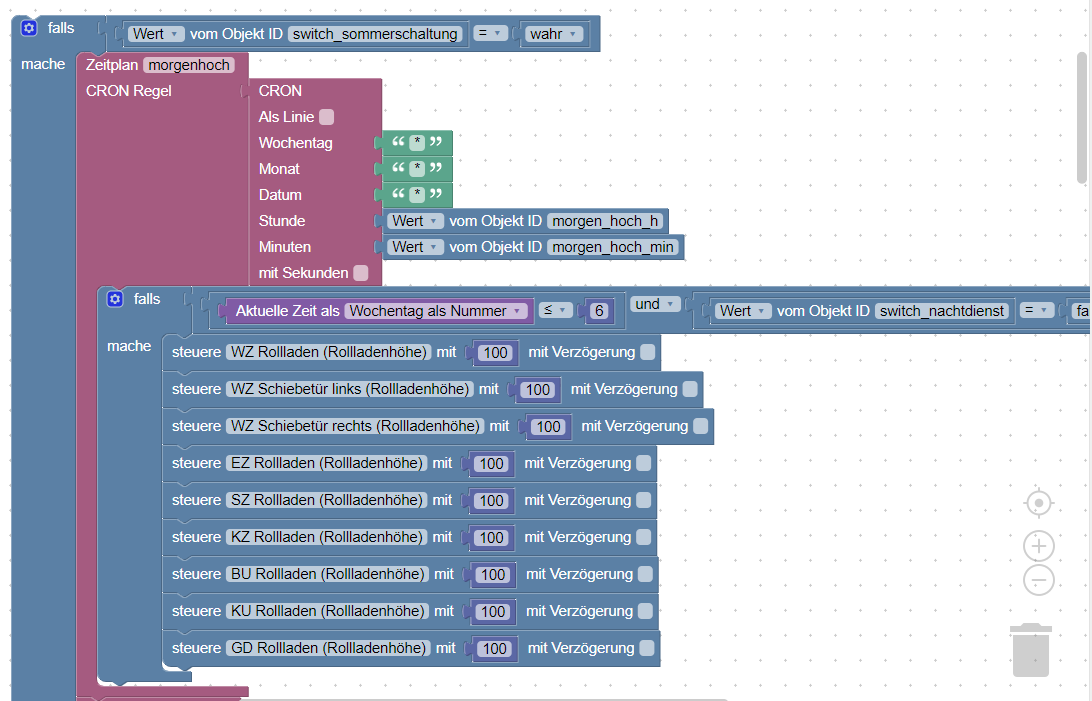The height and width of the screenshot is (701, 1092).
Task: Open equals dropdown after switch_nachtdienst
Action: coord(1037,310)
